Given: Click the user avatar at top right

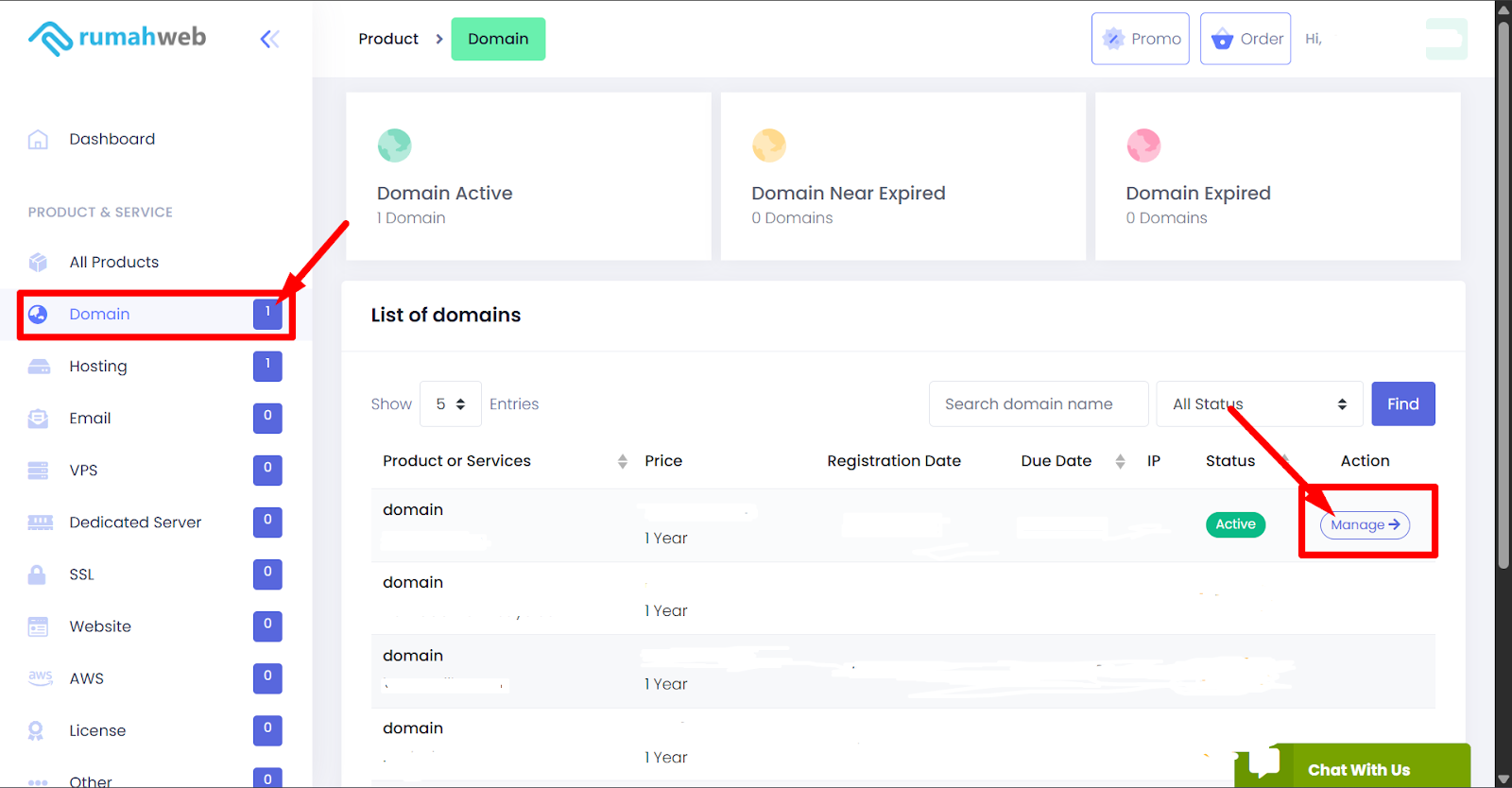Looking at the screenshot, I should 1446,39.
